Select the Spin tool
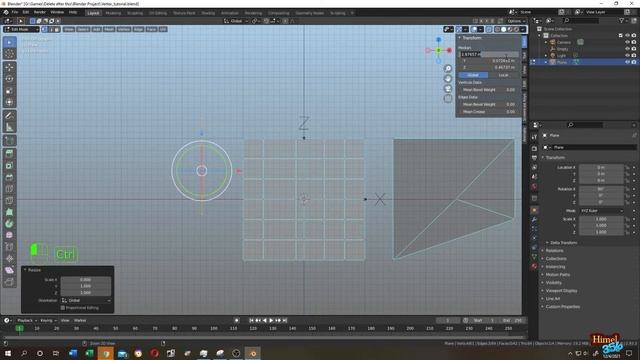 9,224
